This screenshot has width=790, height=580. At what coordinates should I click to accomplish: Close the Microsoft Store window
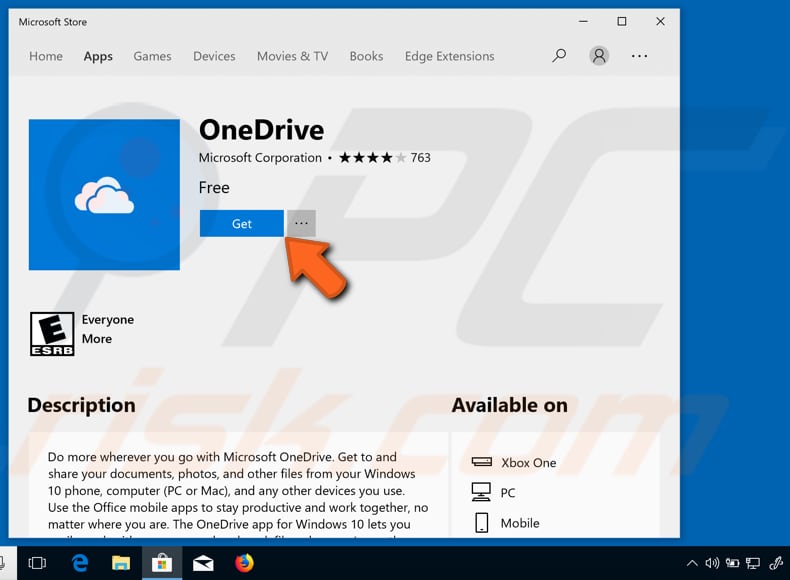(661, 22)
